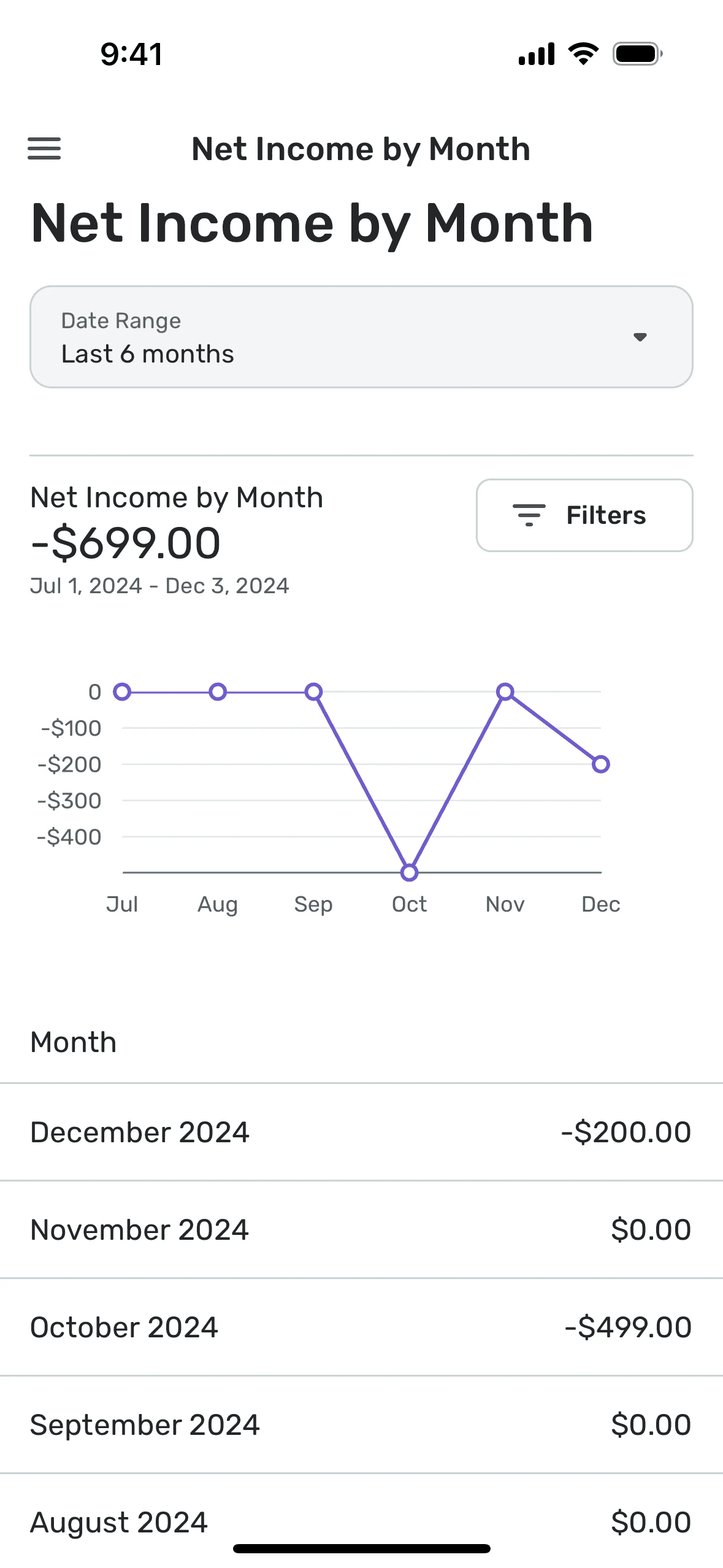Select the November 2024 row

click(x=361, y=1230)
